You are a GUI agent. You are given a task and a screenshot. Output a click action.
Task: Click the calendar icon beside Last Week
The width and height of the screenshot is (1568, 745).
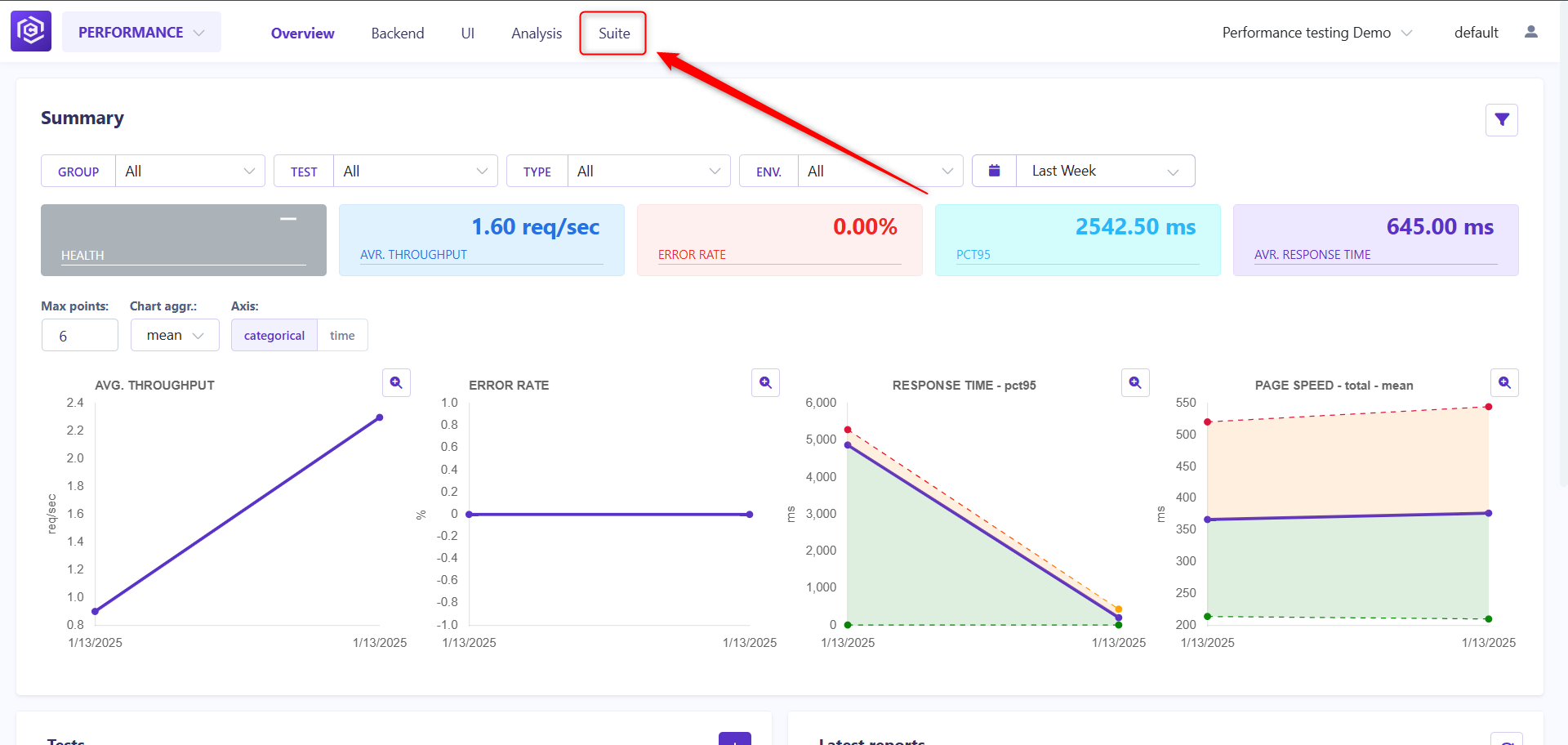click(995, 171)
